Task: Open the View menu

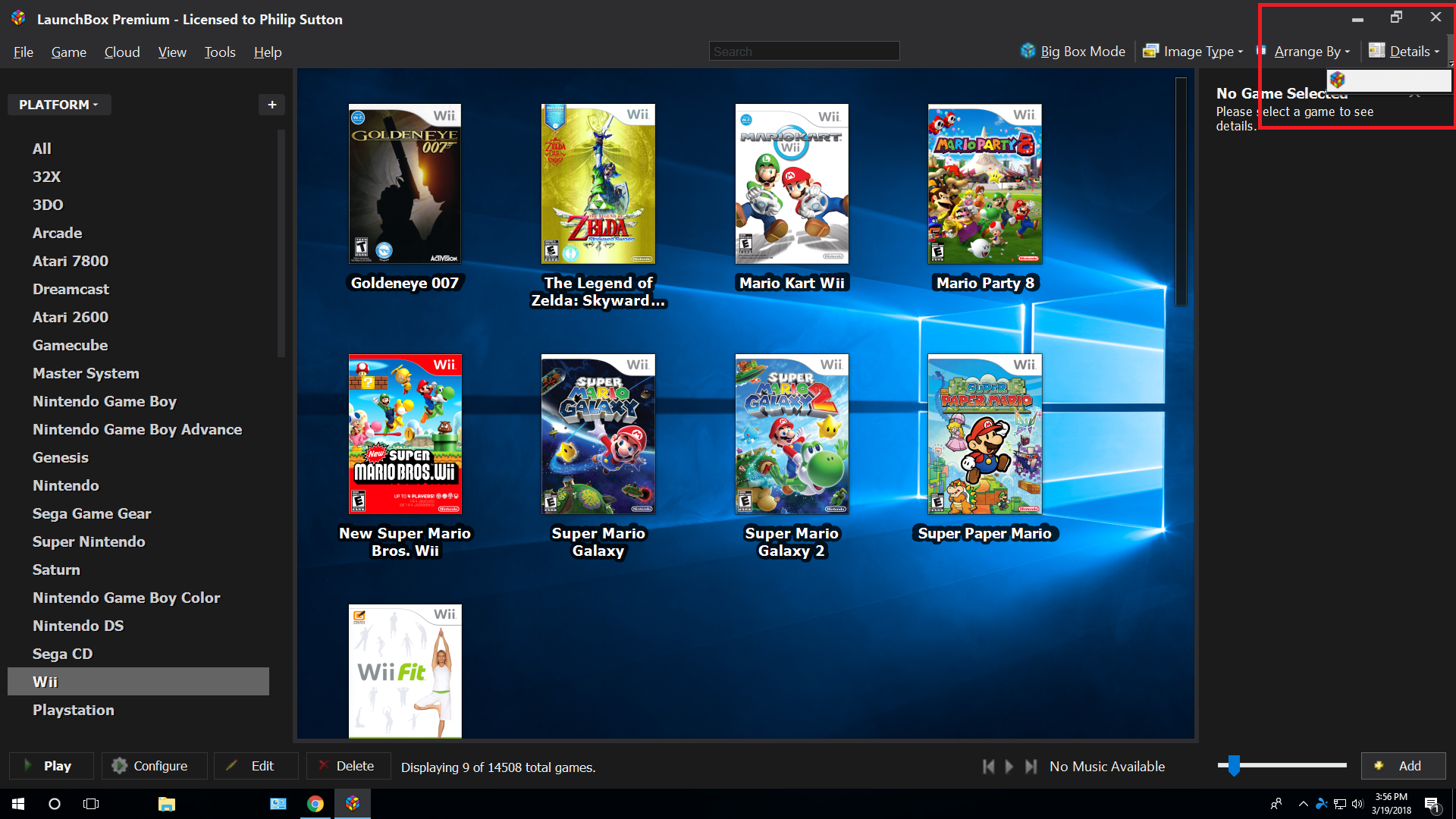Action: (172, 52)
